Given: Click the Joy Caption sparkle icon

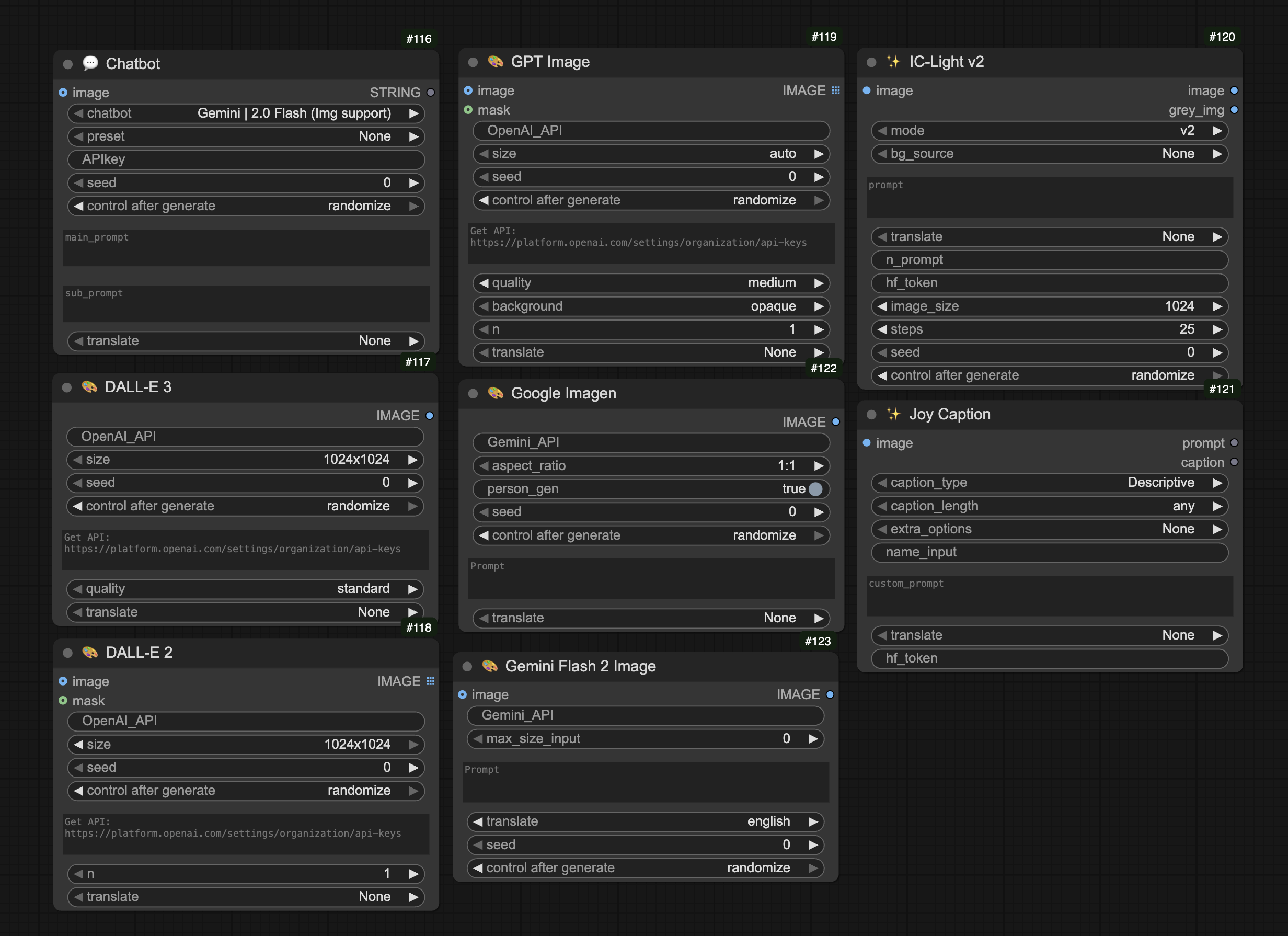Looking at the screenshot, I should (894, 414).
